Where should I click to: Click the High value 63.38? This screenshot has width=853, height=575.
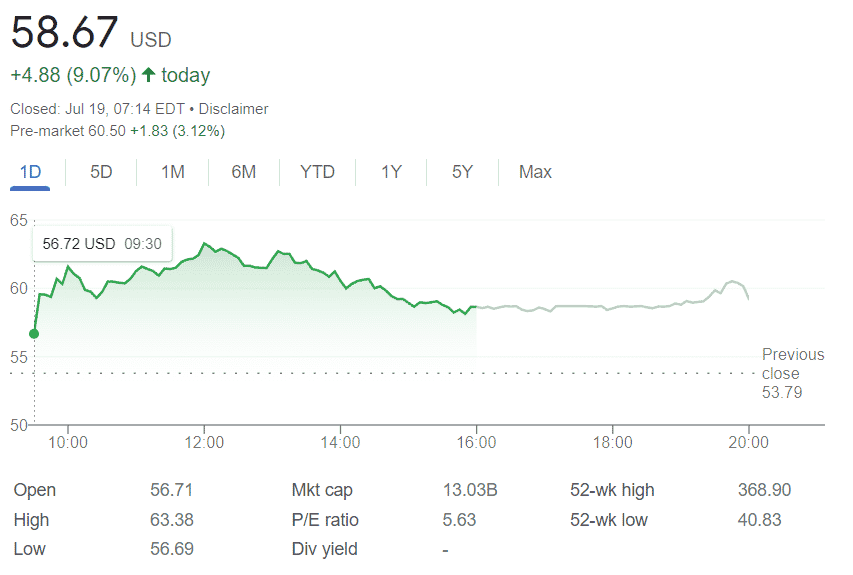pyautogui.click(x=171, y=520)
